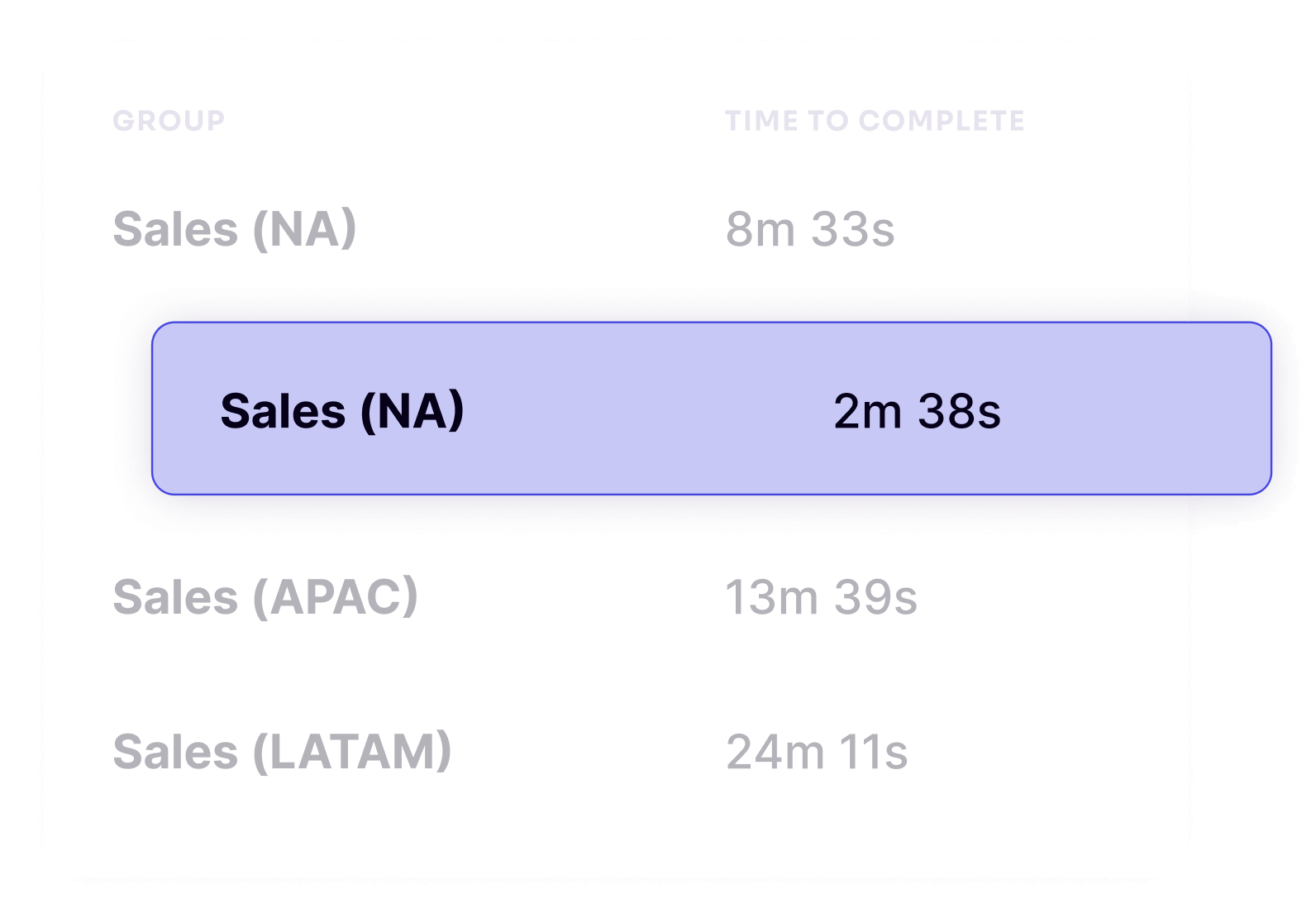Click (APAC) in the group column
Viewport: 1316px width, 923px height.
click(x=336, y=597)
